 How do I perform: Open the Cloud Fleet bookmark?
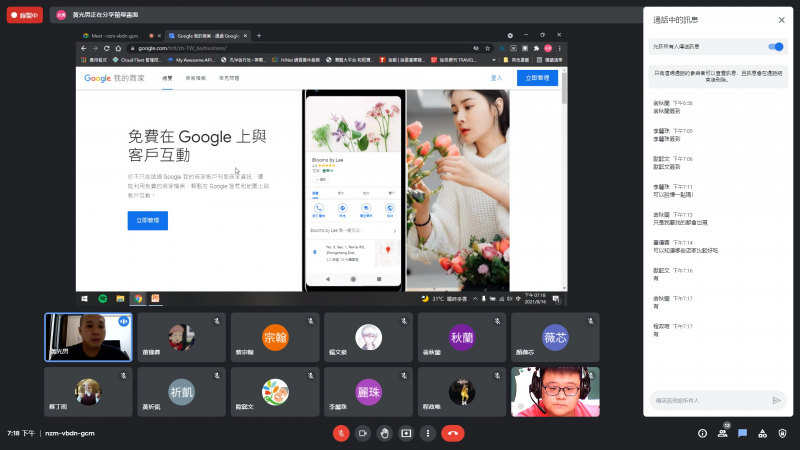click(x=137, y=60)
